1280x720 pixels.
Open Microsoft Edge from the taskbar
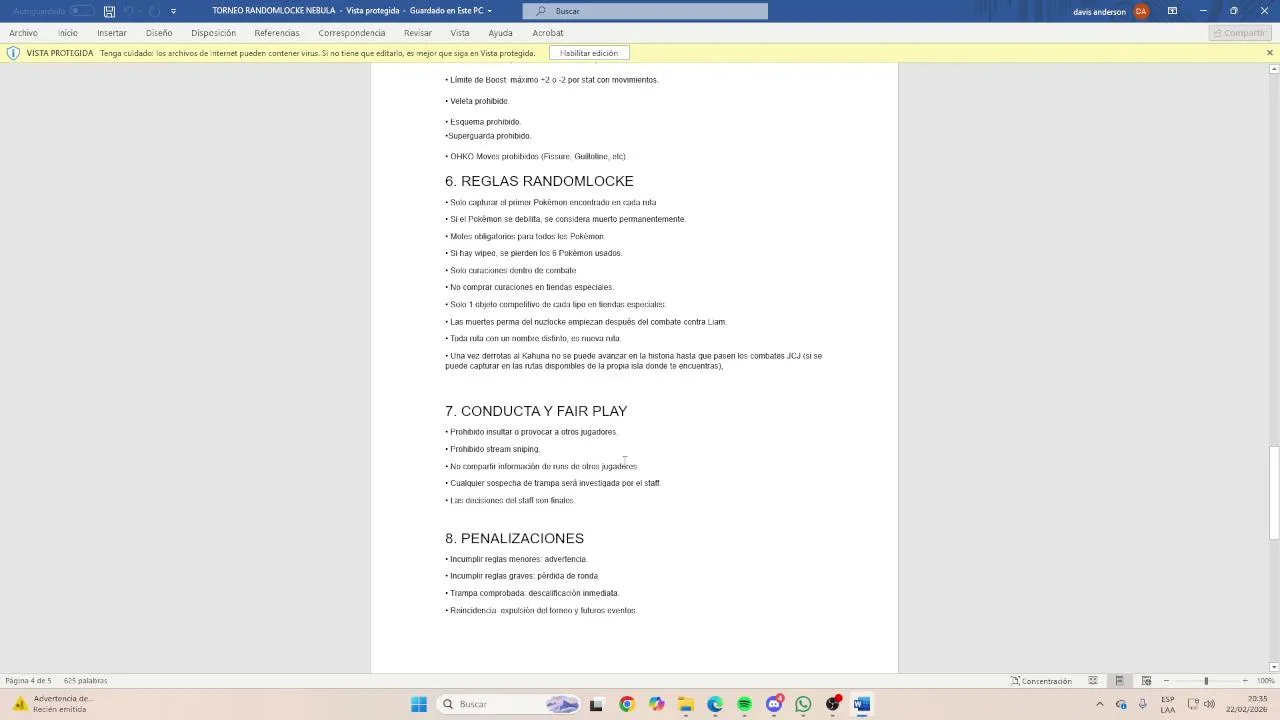[715, 704]
